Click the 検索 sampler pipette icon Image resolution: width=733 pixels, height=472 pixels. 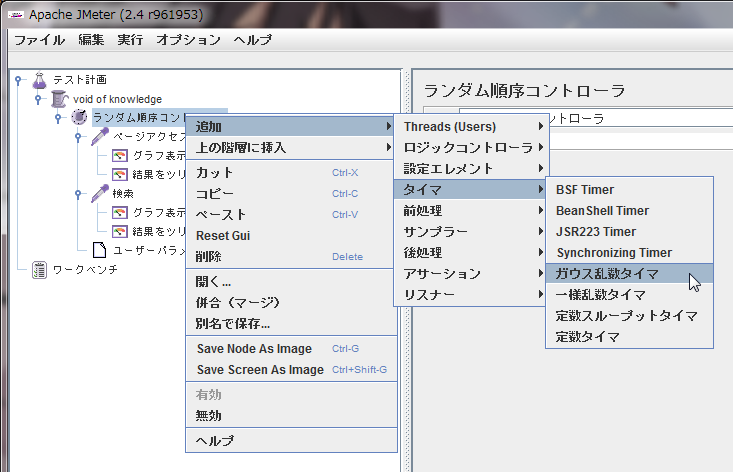pos(100,193)
